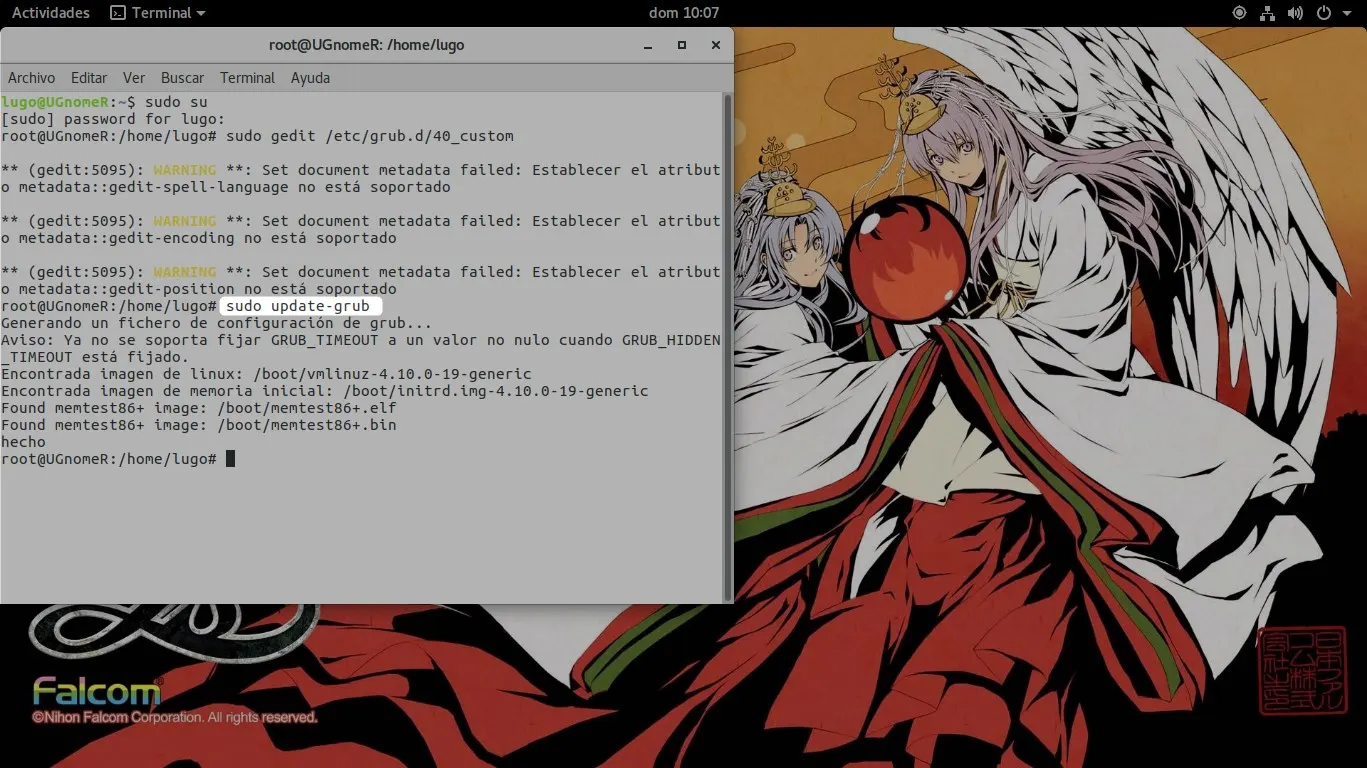Open the Editar menu
1367x768 pixels.
coord(88,77)
